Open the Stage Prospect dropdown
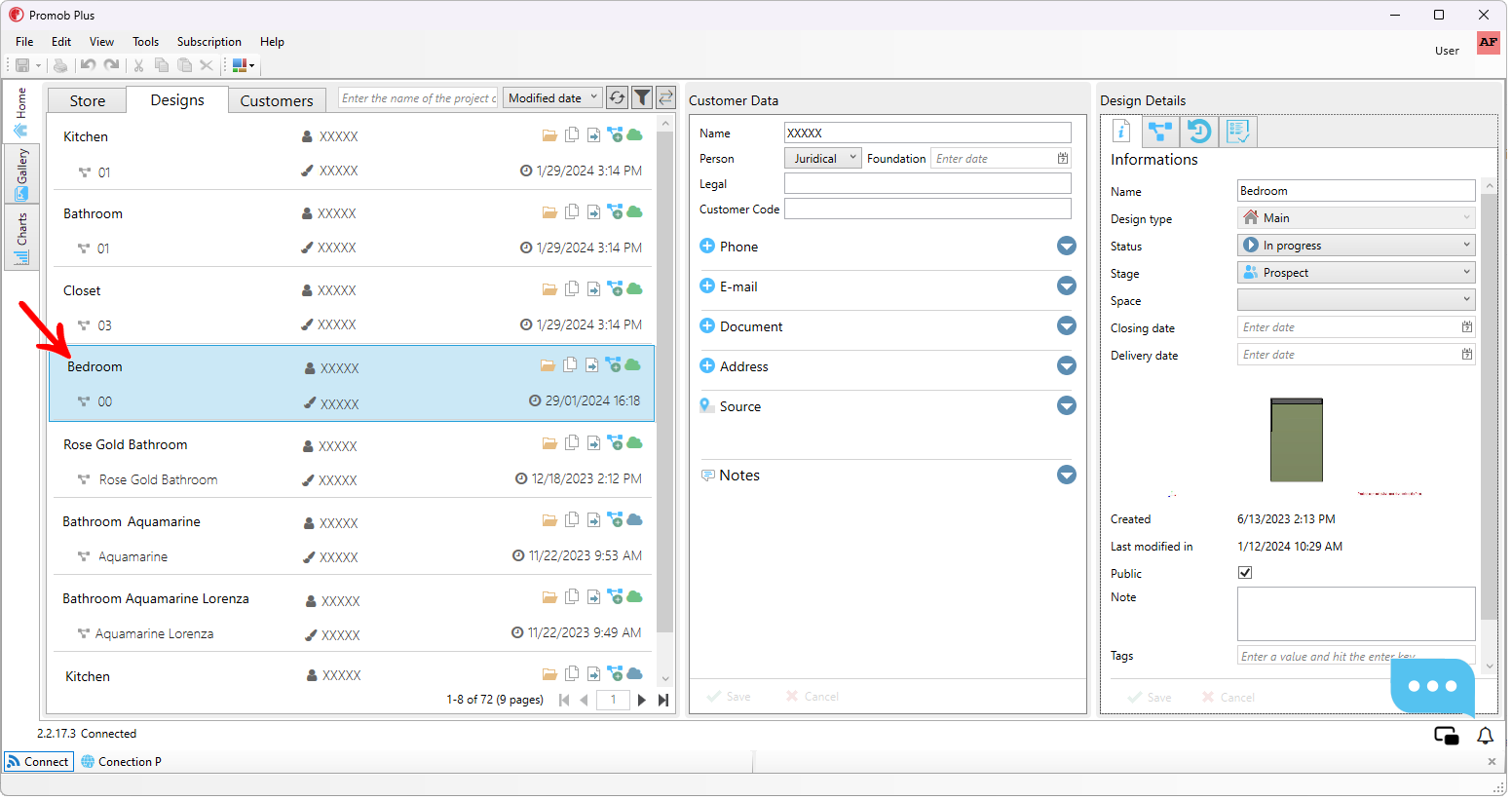Viewport: 1512px width, 800px height. click(x=1356, y=272)
